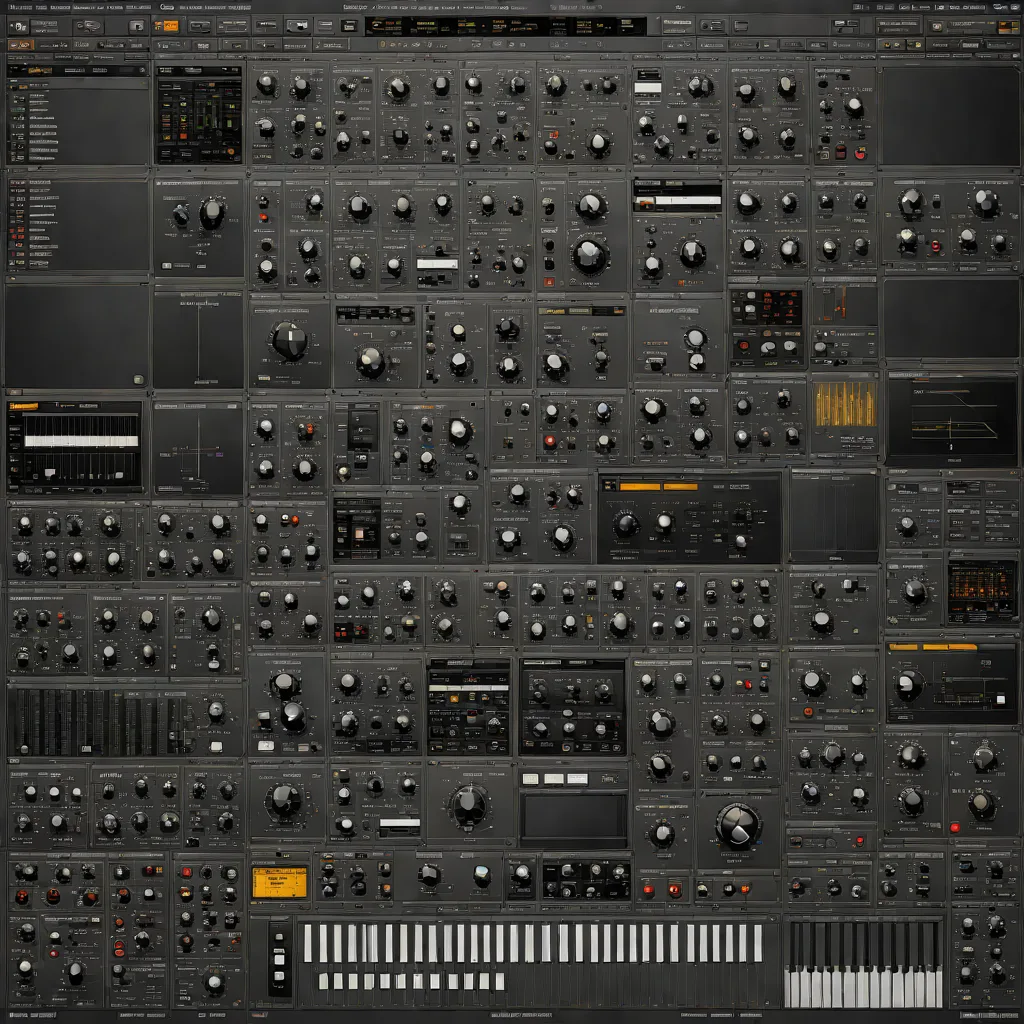Select the second orange tab on the black panel
The image size is (1024, 1024).
pos(680,487)
